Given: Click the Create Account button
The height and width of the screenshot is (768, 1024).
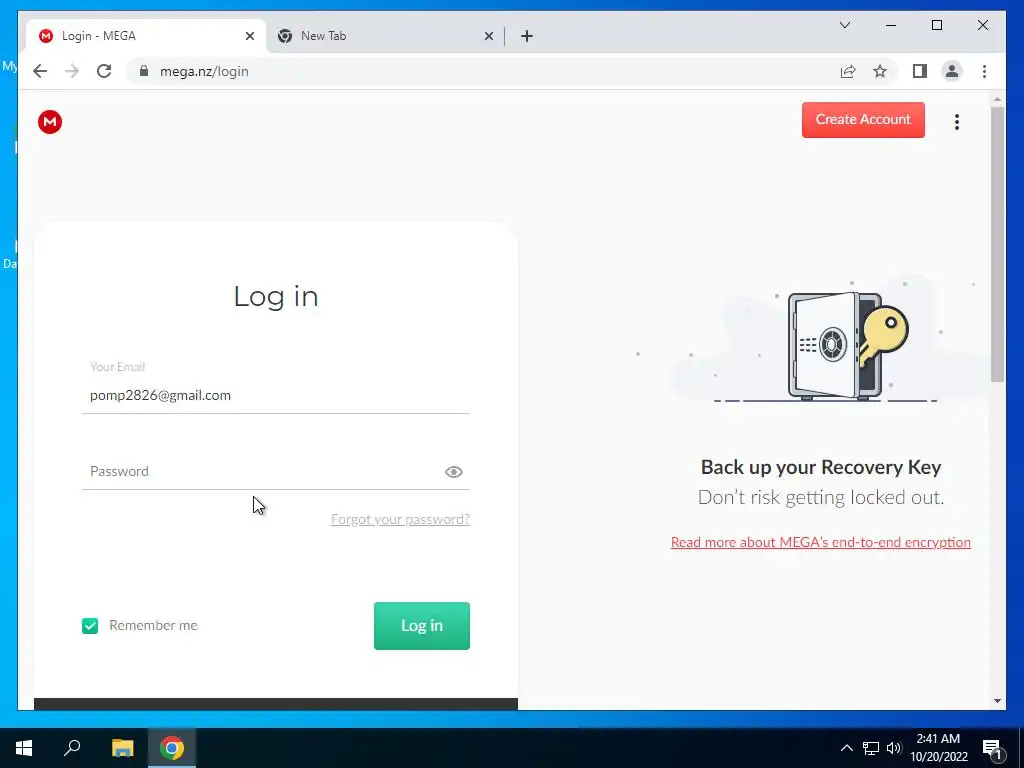Looking at the screenshot, I should [x=863, y=120].
